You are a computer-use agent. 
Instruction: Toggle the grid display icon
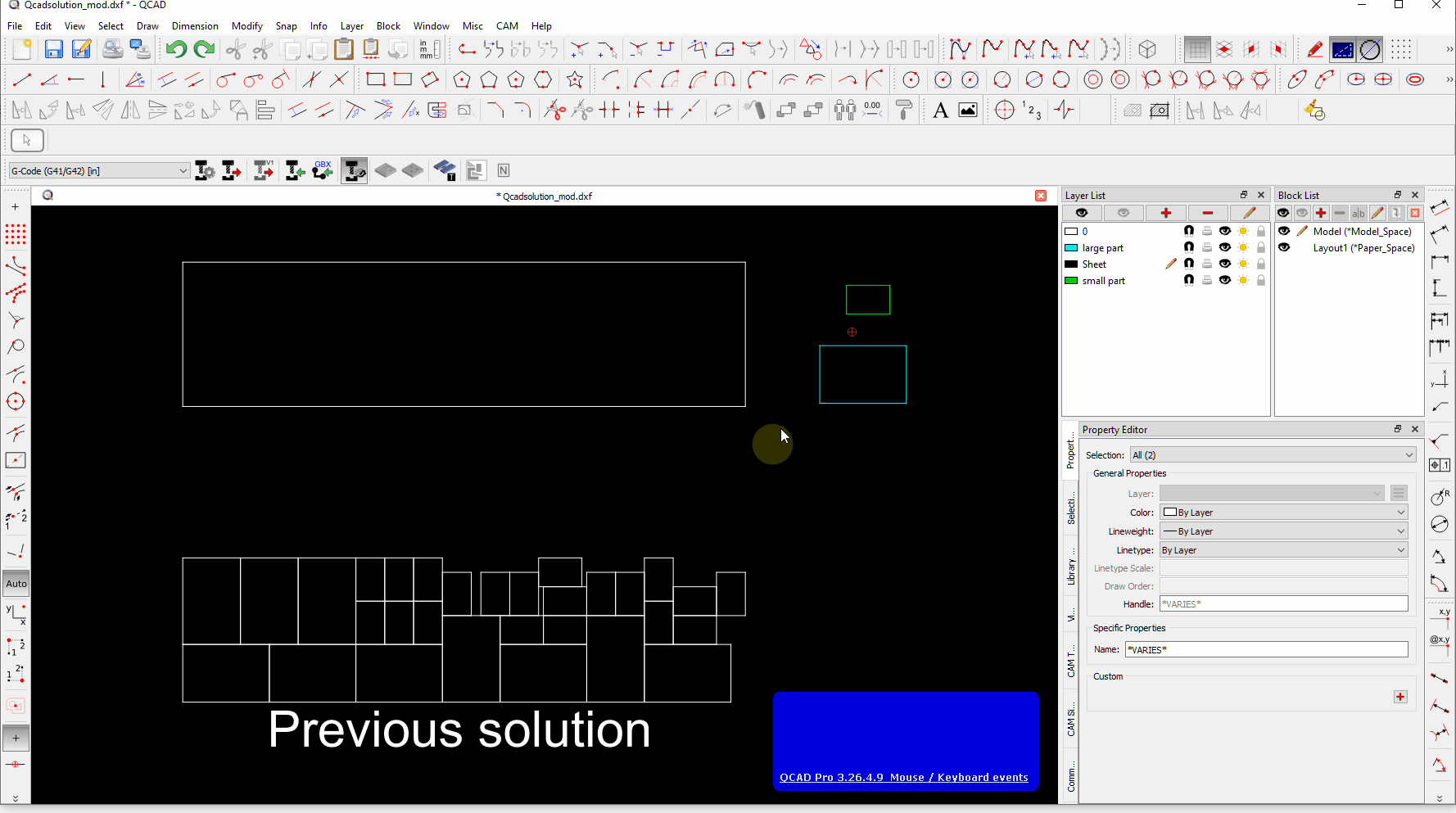point(1196,50)
